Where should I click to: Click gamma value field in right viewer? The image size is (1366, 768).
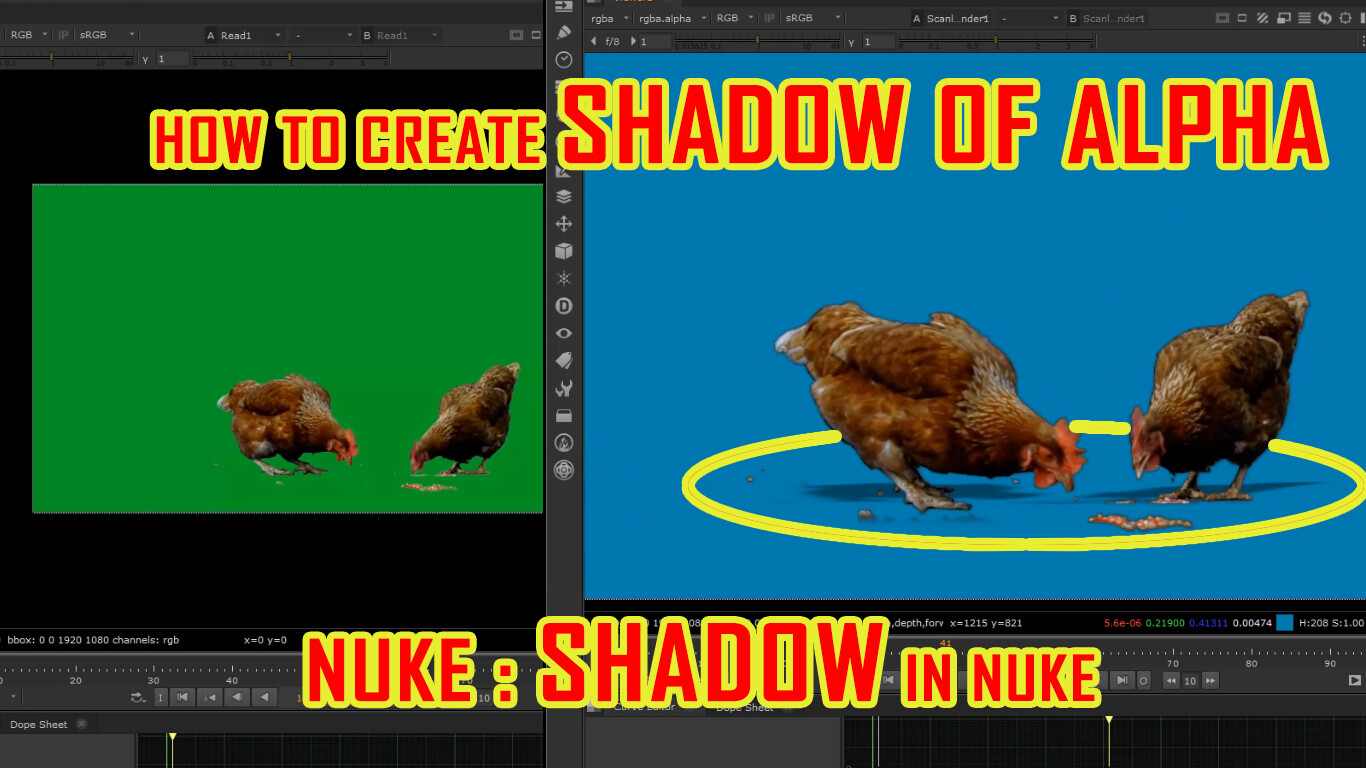(877, 42)
